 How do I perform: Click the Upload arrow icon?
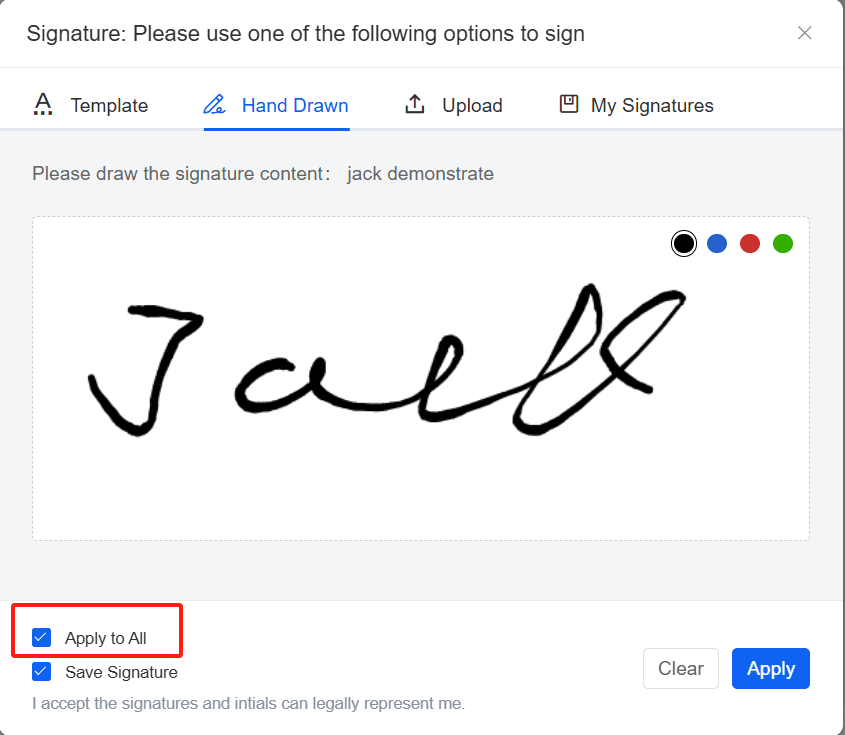pos(415,104)
